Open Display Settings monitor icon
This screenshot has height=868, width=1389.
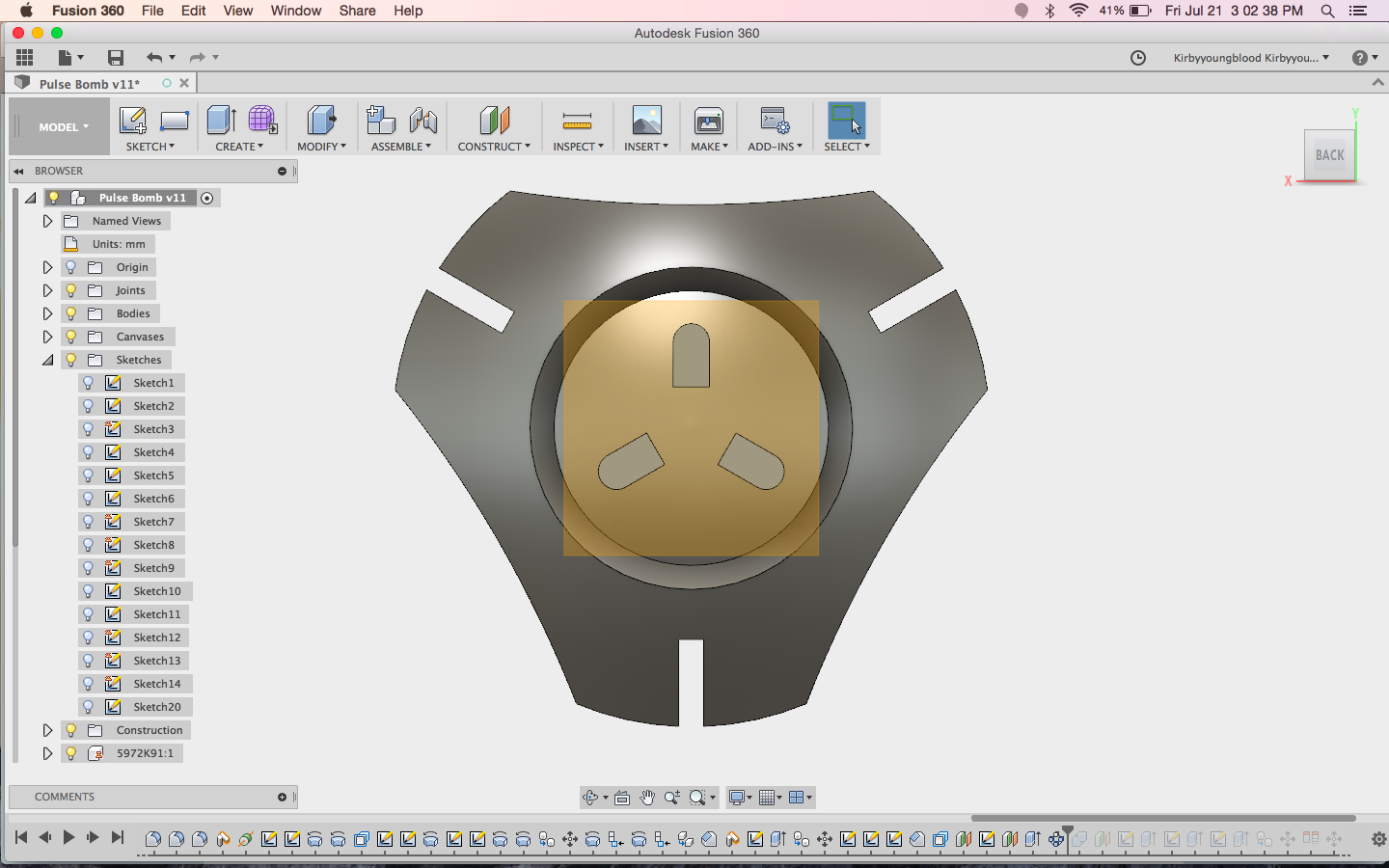(737, 798)
